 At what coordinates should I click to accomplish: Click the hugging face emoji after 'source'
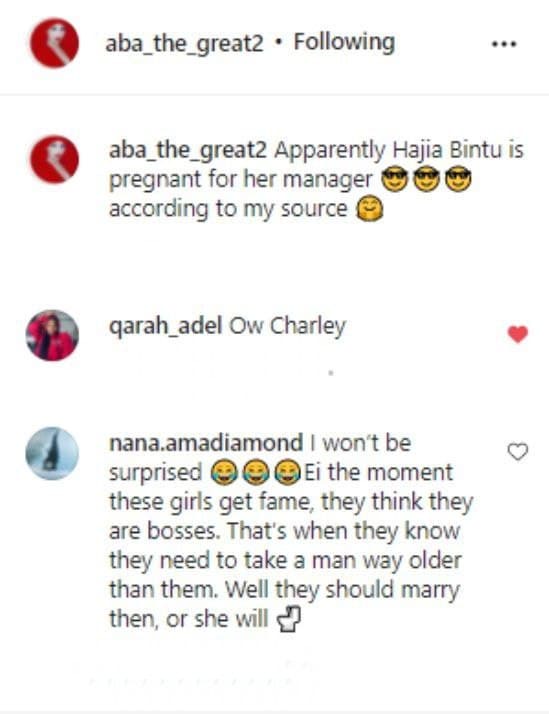(x=369, y=209)
